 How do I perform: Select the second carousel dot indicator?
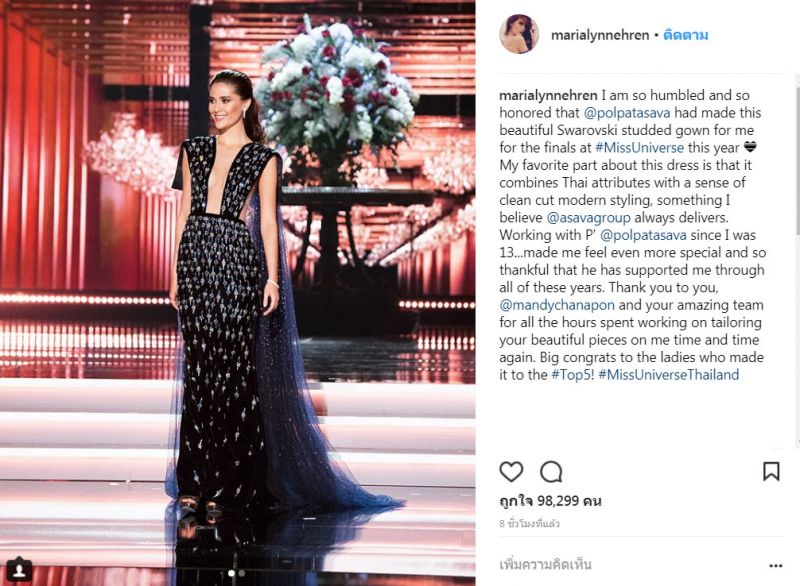click(242, 573)
